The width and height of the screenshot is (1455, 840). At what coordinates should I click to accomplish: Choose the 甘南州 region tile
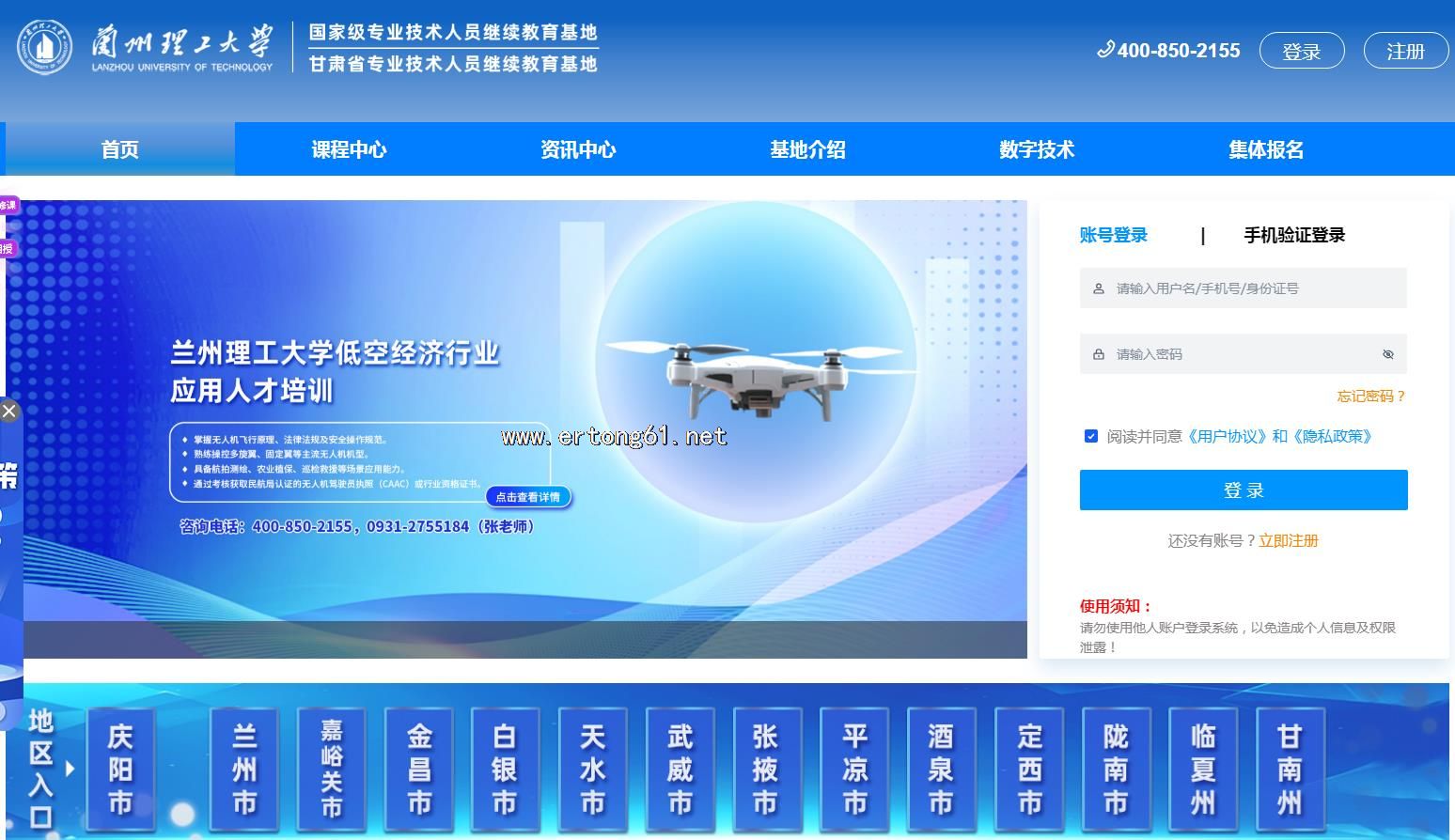point(1290,770)
